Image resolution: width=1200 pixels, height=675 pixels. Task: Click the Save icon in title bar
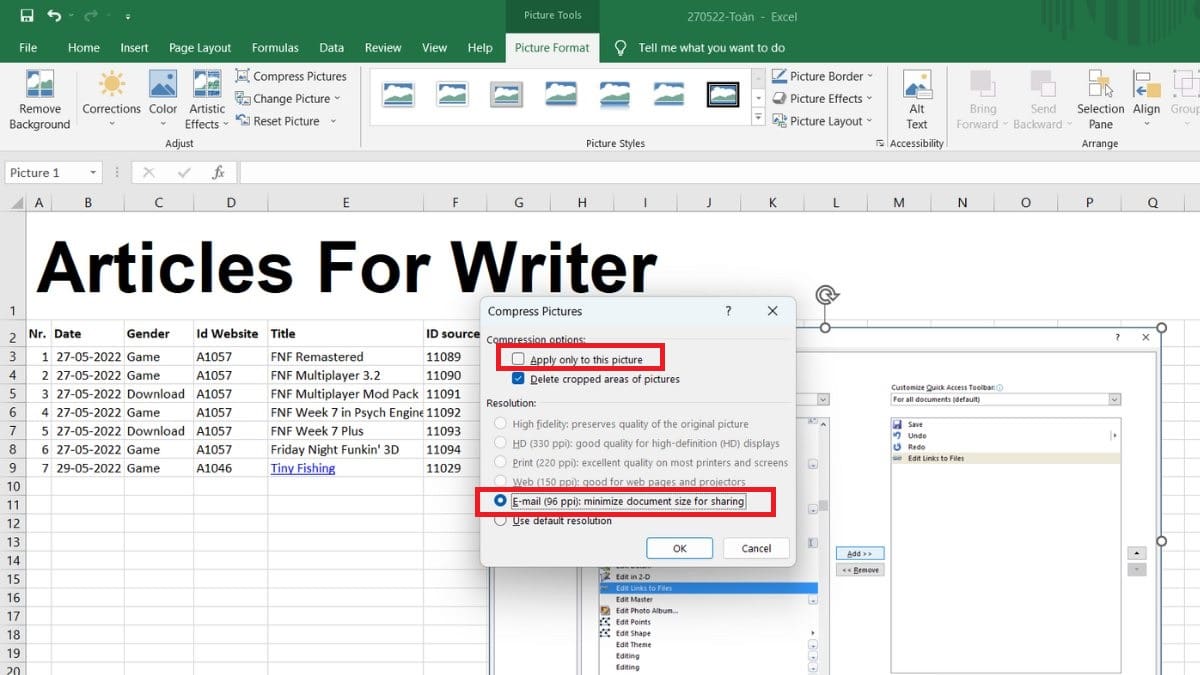tap(27, 16)
